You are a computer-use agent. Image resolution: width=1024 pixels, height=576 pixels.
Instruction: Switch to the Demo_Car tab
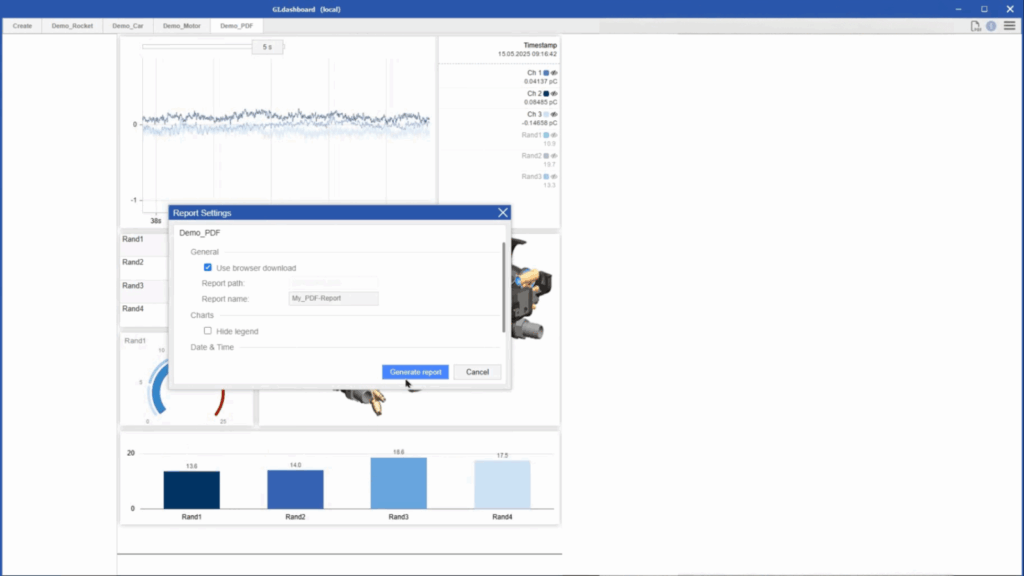128,26
